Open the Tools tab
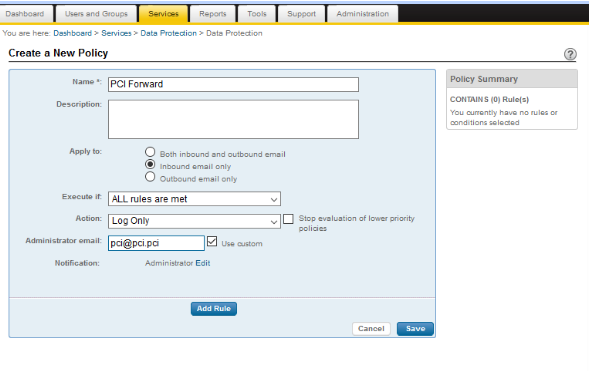 coord(257,14)
